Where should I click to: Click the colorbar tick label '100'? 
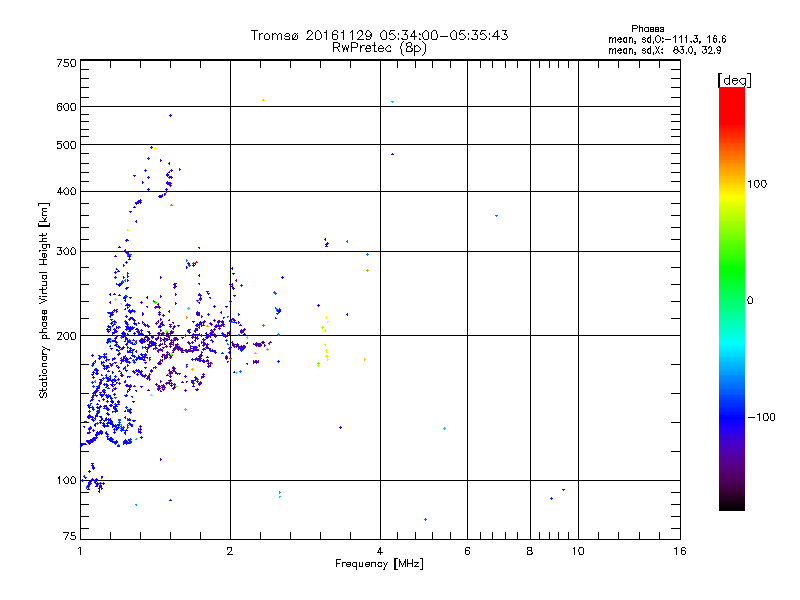pyautogui.click(x=757, y=184)
